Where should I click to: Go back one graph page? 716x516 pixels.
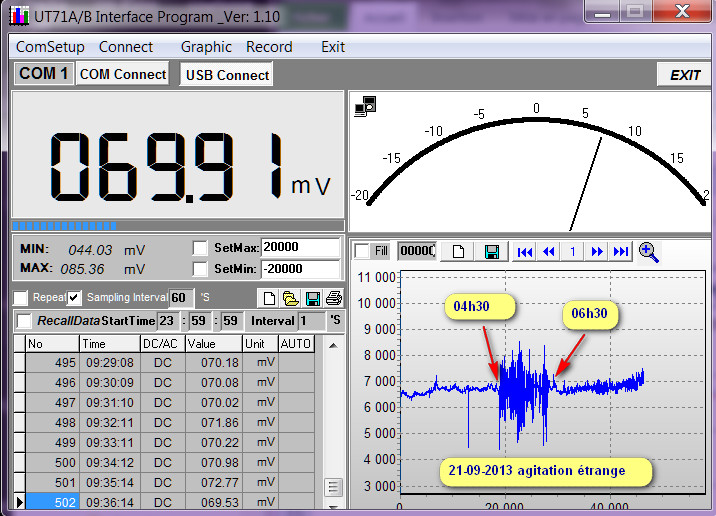tap(548, 252)
